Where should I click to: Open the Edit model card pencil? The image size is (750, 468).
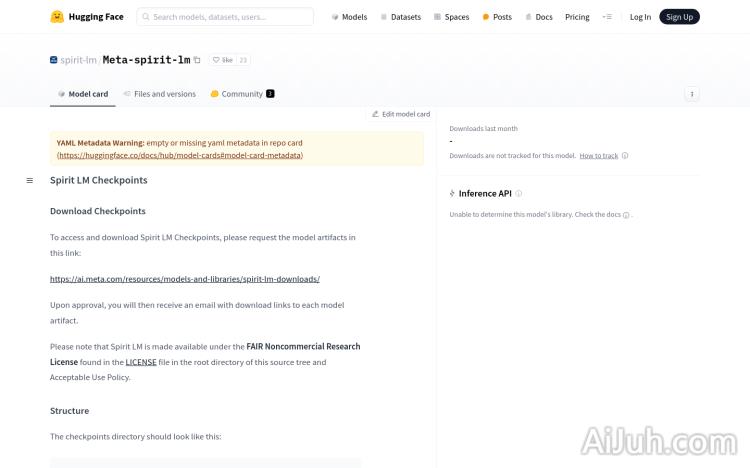pos(376,114)
